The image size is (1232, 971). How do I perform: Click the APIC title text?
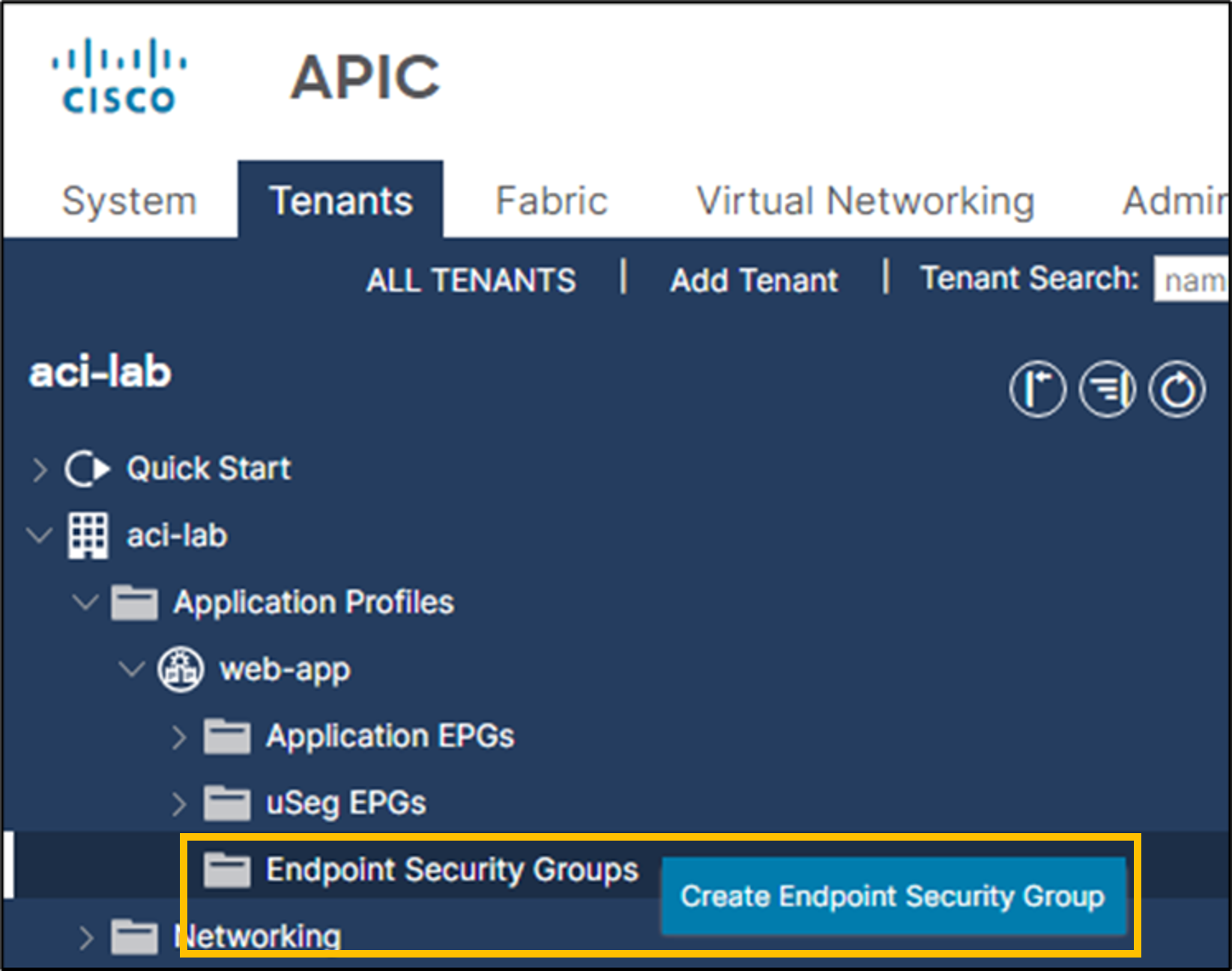point(365,77)
